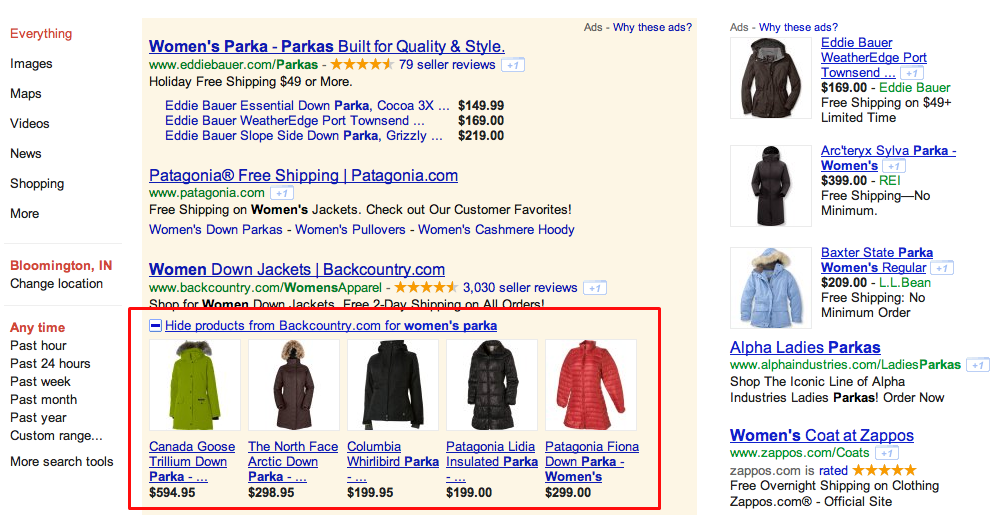This screenshot has height=517, width=1008.
Task: Click the +1 button next to patagonia.com
Action: [x=282, y=193]
